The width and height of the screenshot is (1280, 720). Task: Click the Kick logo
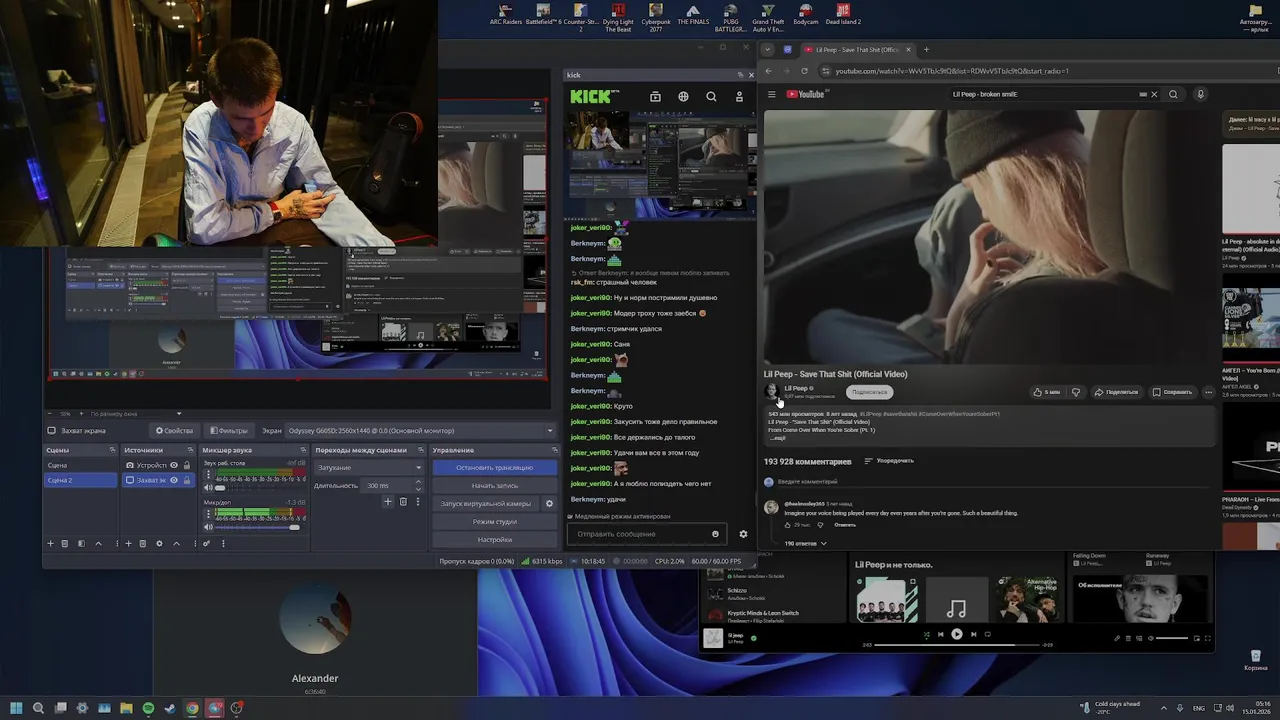tap(592, 97)
